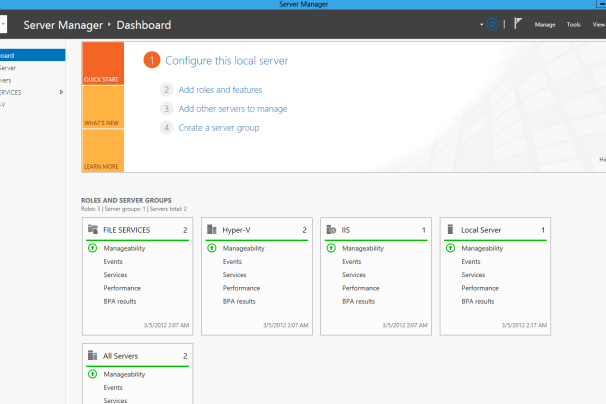Open Manageability in Hyper-V tile
606x404 pixels.
[243, 248]
